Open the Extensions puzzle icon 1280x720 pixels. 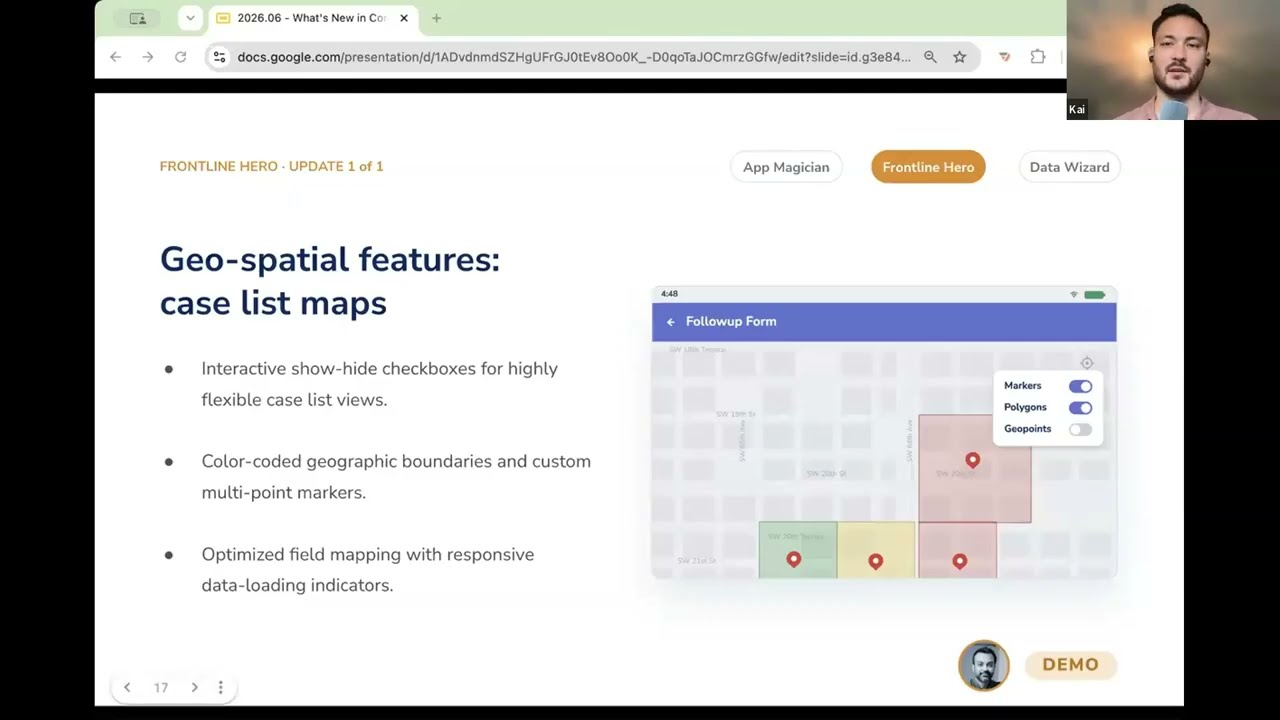1038,57
